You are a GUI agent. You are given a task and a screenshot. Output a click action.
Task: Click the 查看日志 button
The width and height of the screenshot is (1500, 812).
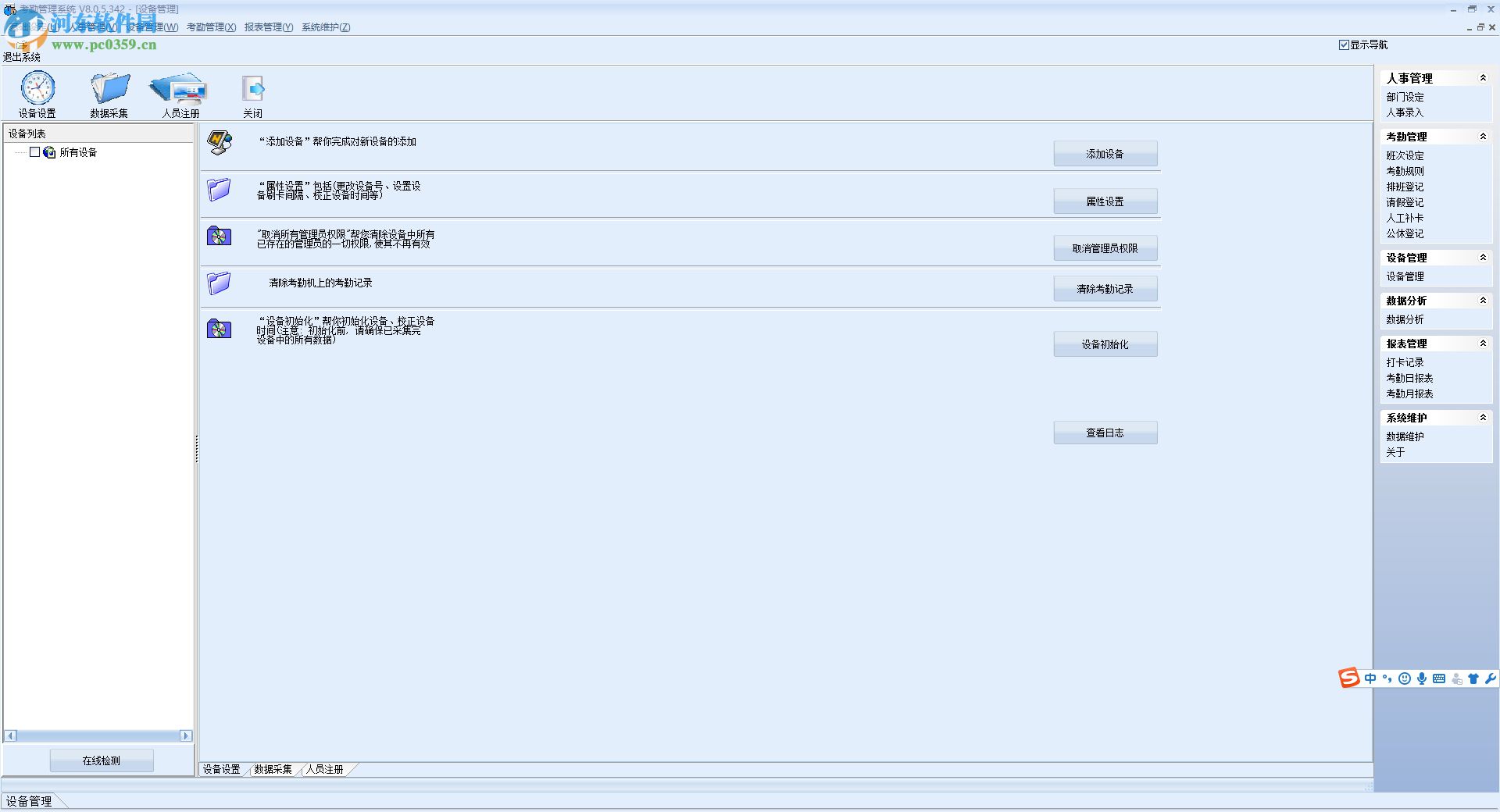tap(1105, 433)
